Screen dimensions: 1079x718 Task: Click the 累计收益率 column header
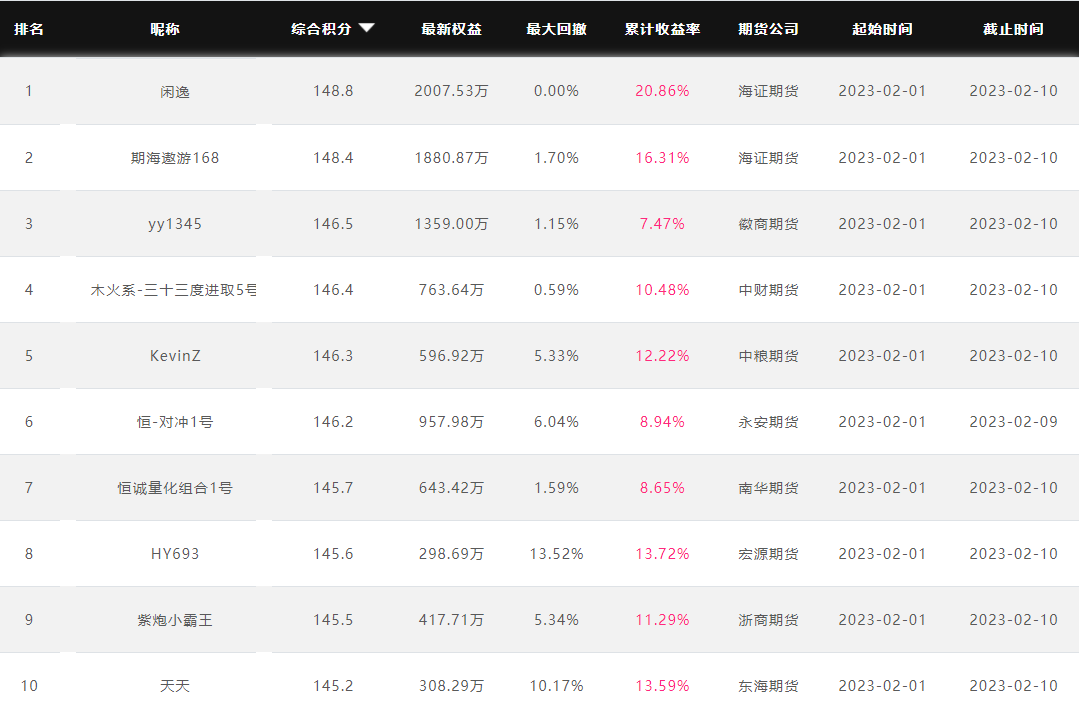point(662,29)
